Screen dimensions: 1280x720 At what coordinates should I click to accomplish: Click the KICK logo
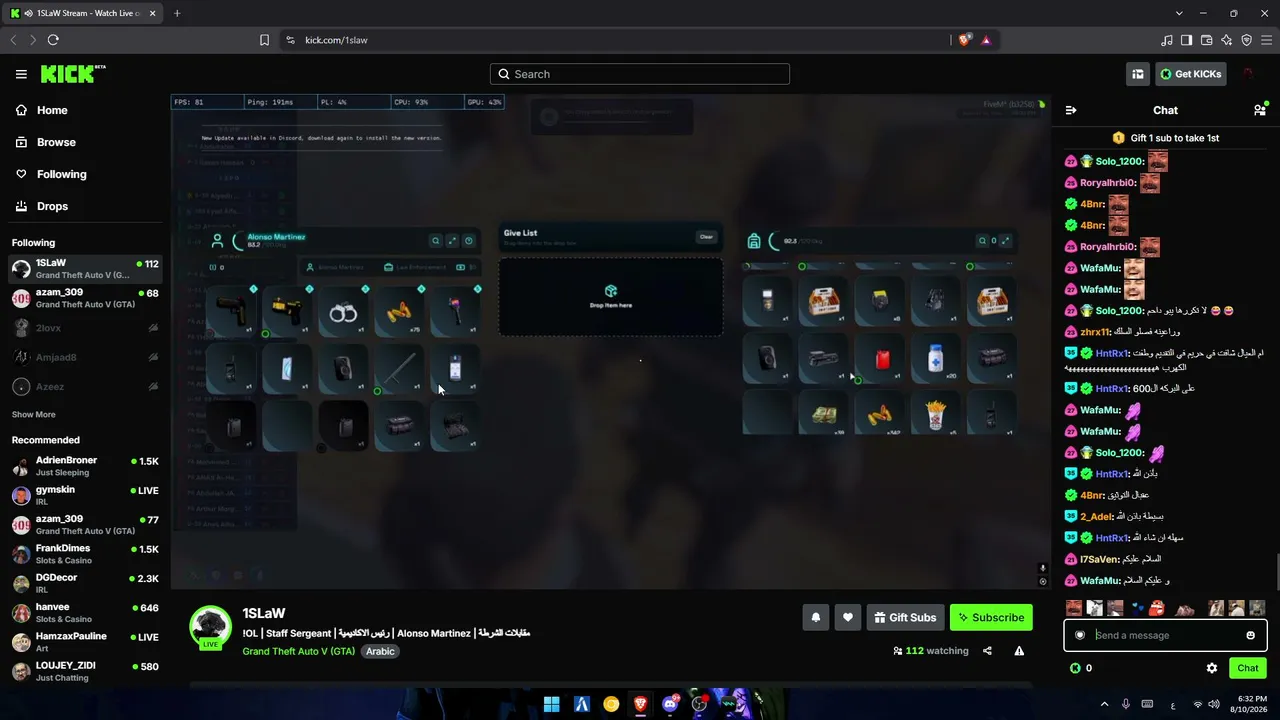coord(73,74)
